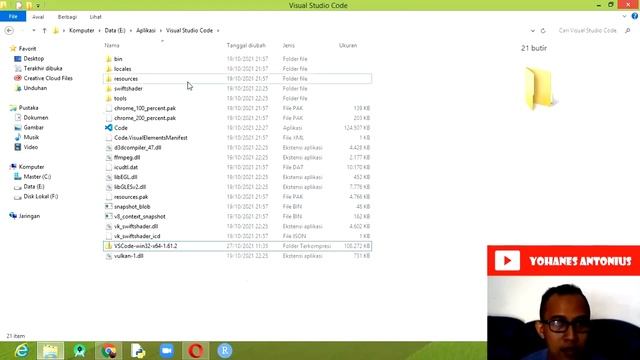
Task: Sort by the Ukuran column header
Action: [348, 45]
